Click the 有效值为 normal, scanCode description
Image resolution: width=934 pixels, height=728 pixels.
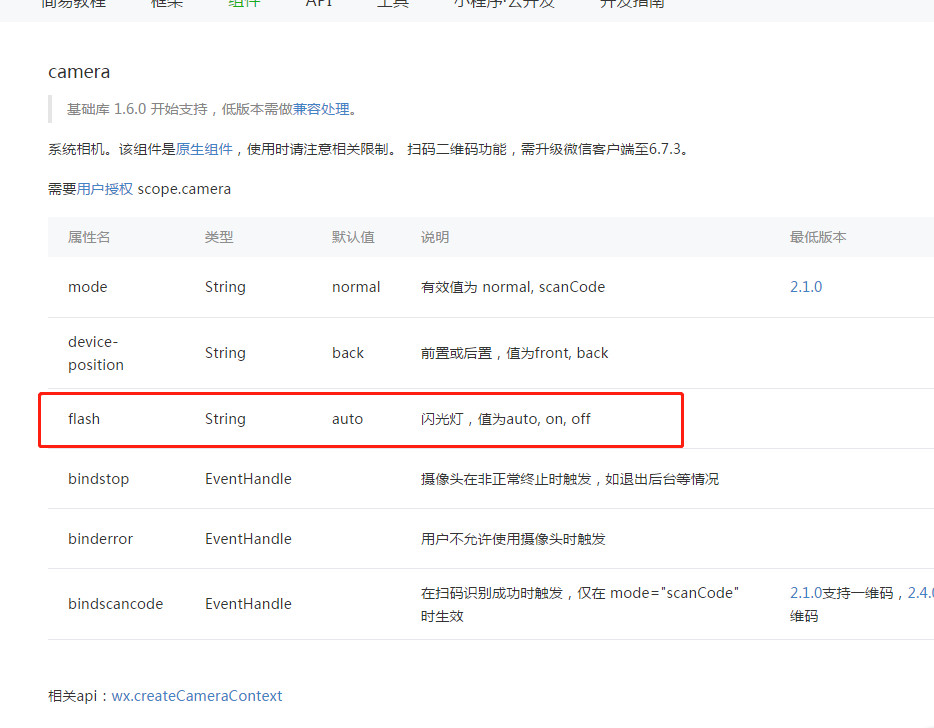513,287
